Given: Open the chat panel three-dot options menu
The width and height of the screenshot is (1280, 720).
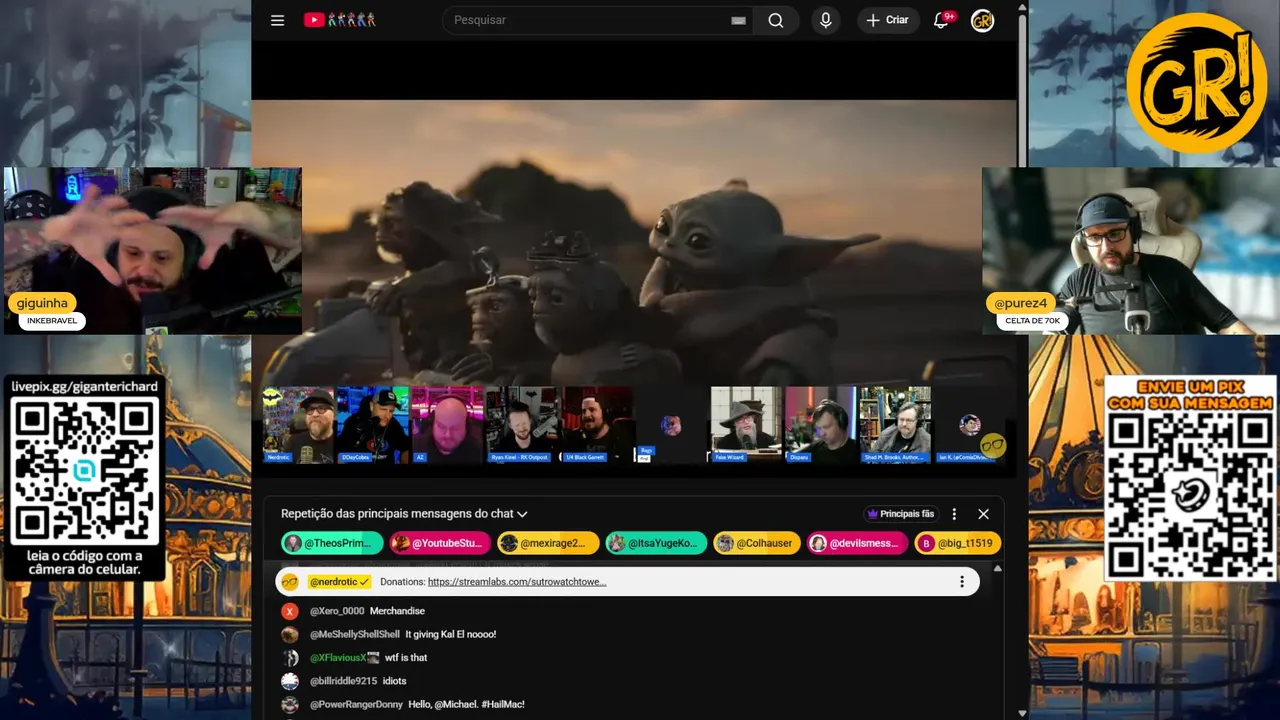Looking at the screenshot, I should click(954, 514).
